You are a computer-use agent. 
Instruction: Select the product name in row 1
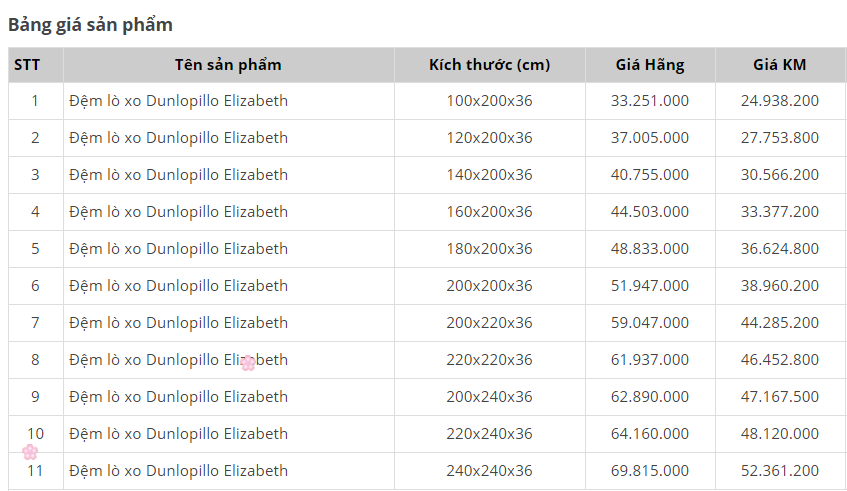pyautogui.click(x=178, y=100)
